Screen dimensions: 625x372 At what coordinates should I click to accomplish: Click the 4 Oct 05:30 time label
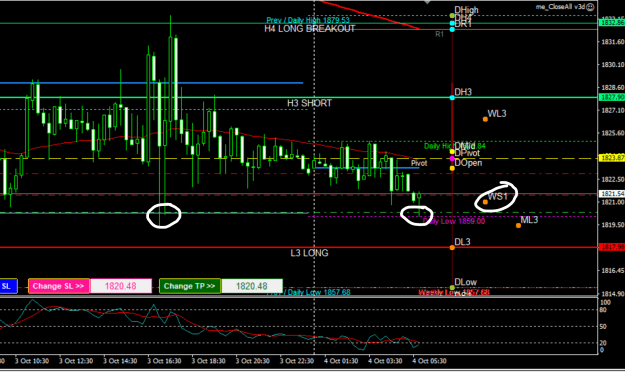click(429, 361)
